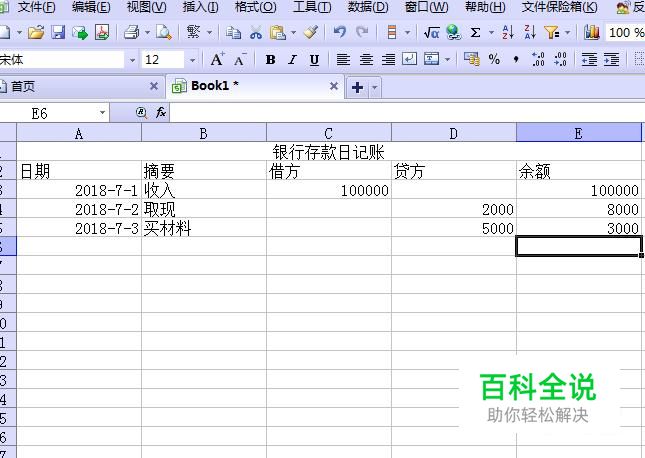Image resolution: width=645 pixels, height=458 pixels.
Task: Align text right
Action: coord(388,60)
